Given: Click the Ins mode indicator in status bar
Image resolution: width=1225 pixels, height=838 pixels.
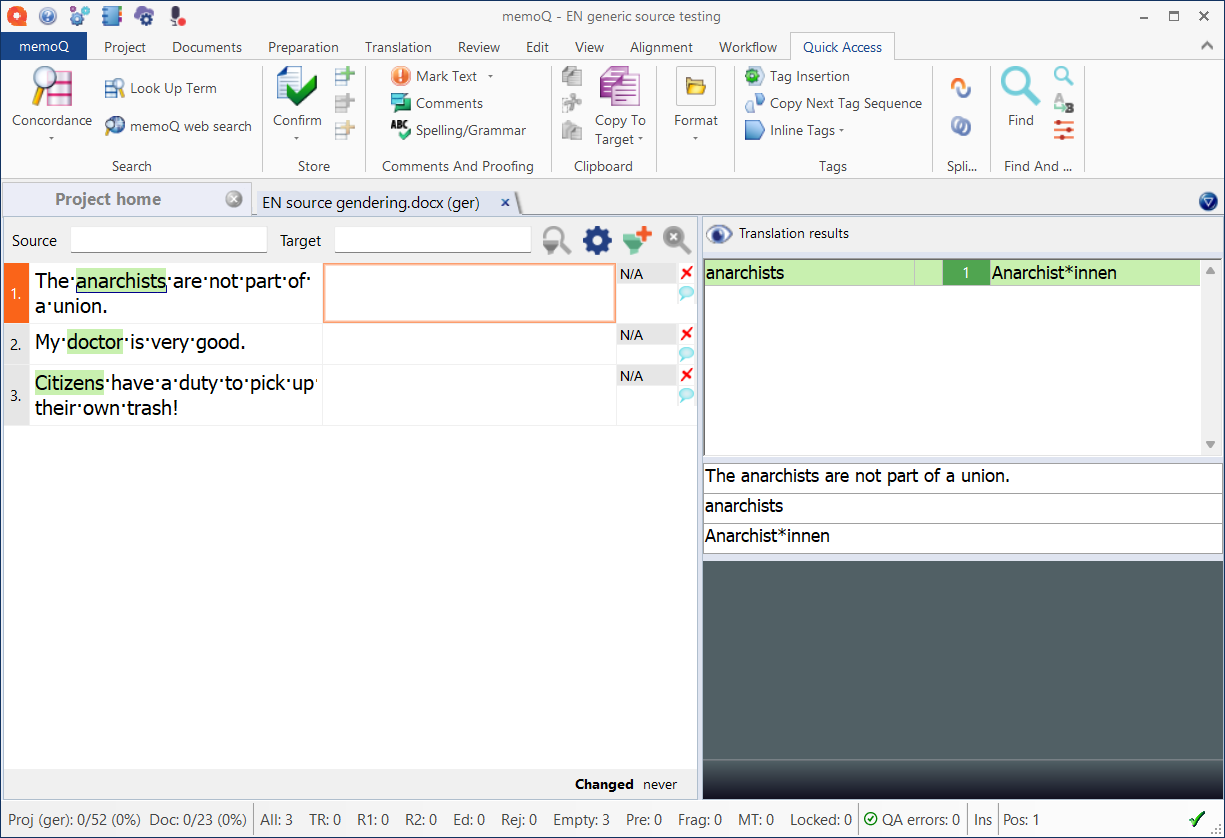Looking at the screenshot, I should 983,820.
